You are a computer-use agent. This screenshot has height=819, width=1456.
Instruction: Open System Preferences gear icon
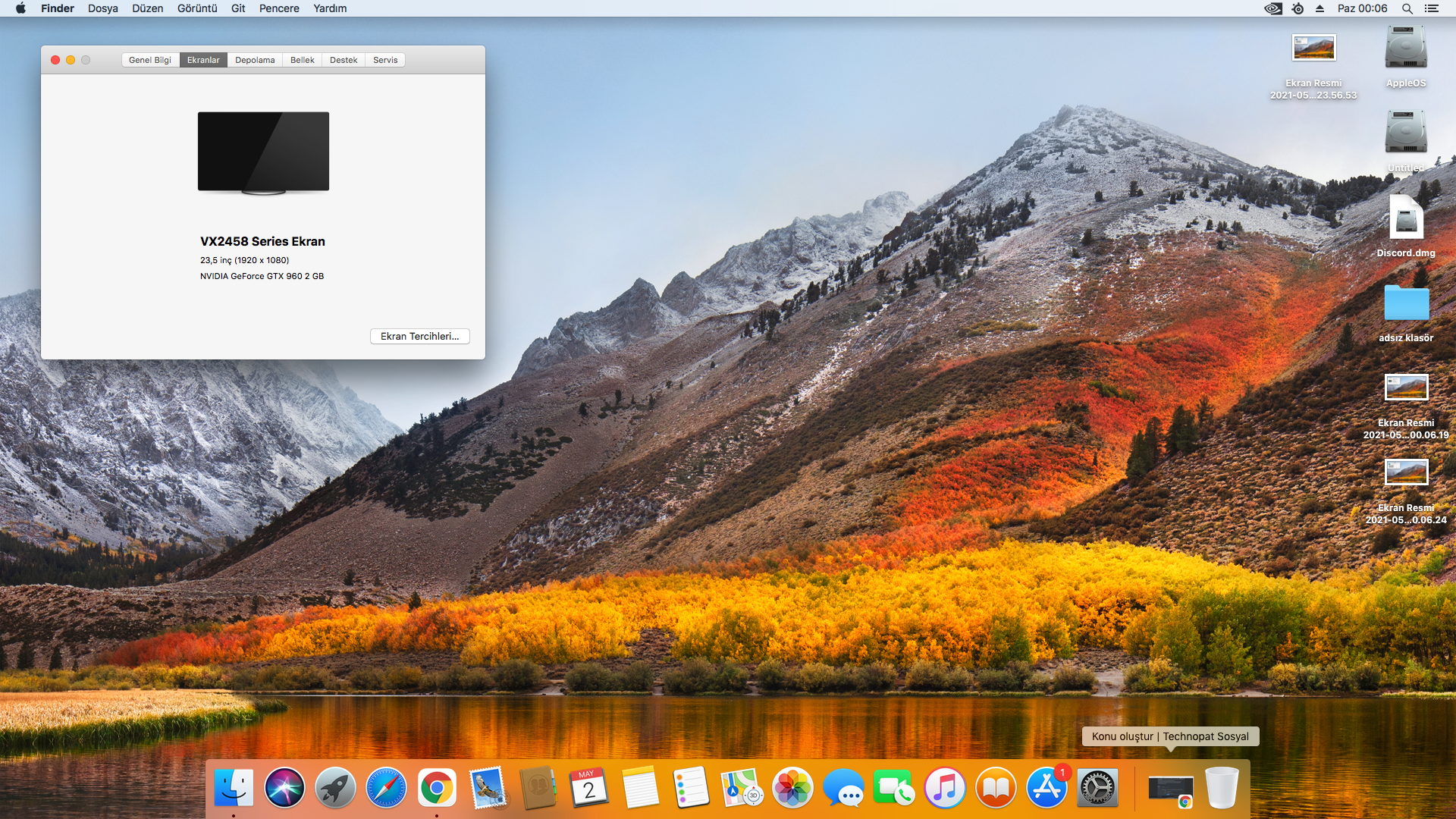tap(1097, 788)
